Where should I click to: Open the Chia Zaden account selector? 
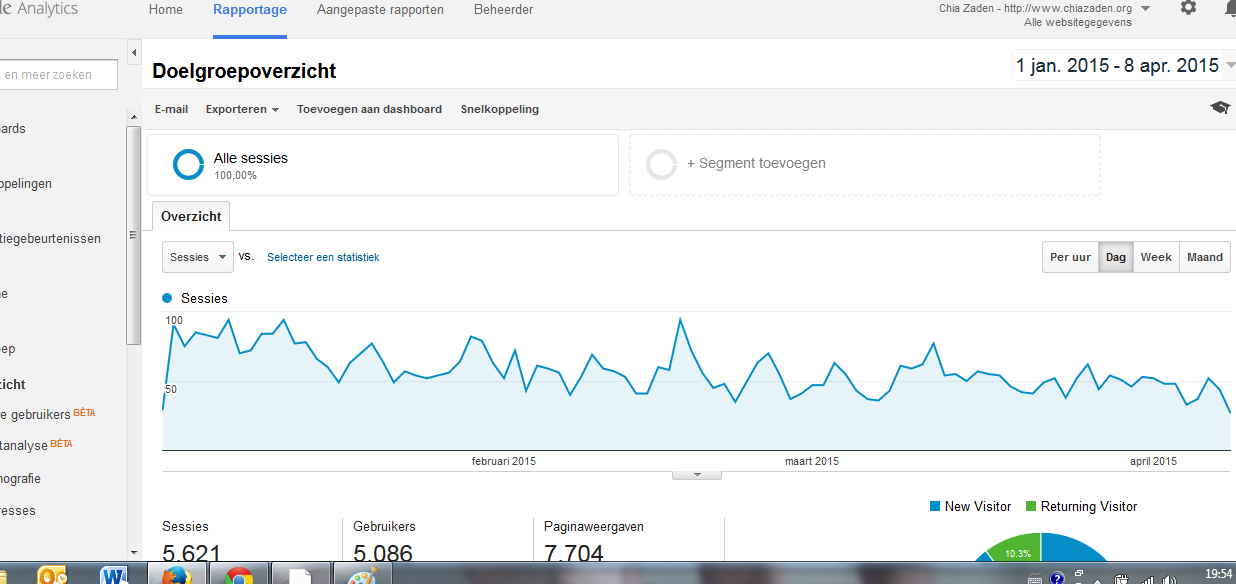(1045, 8)
